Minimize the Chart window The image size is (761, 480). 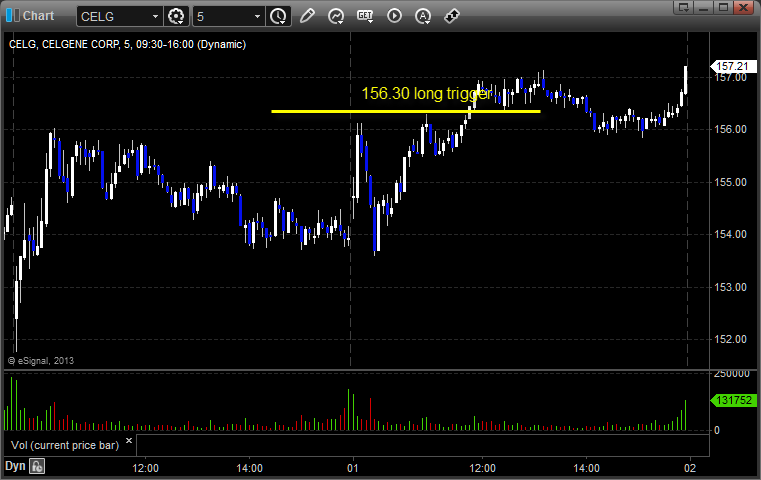coord(704,7)
